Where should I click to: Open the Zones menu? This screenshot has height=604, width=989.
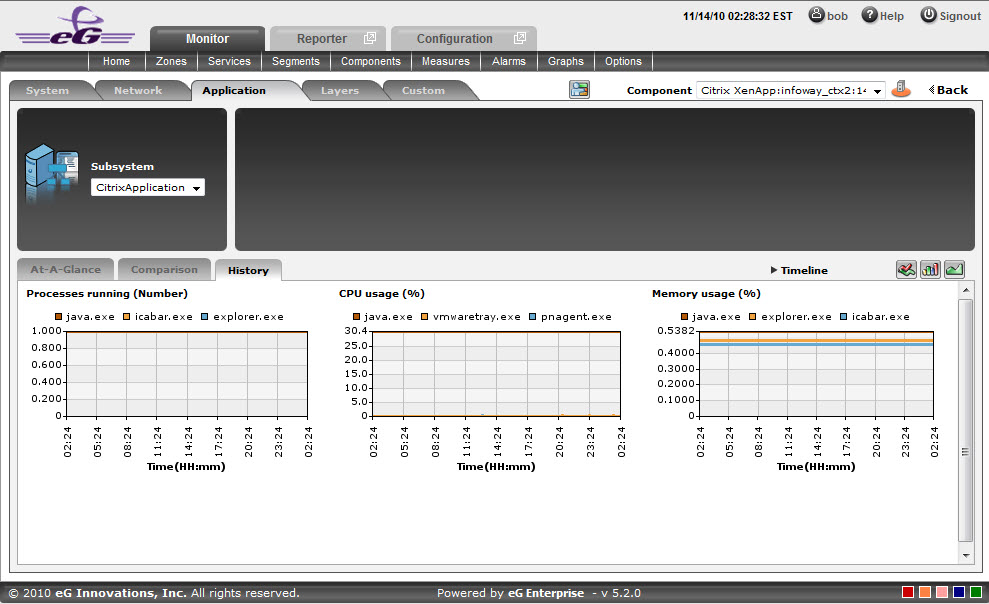tap(172, 61)
